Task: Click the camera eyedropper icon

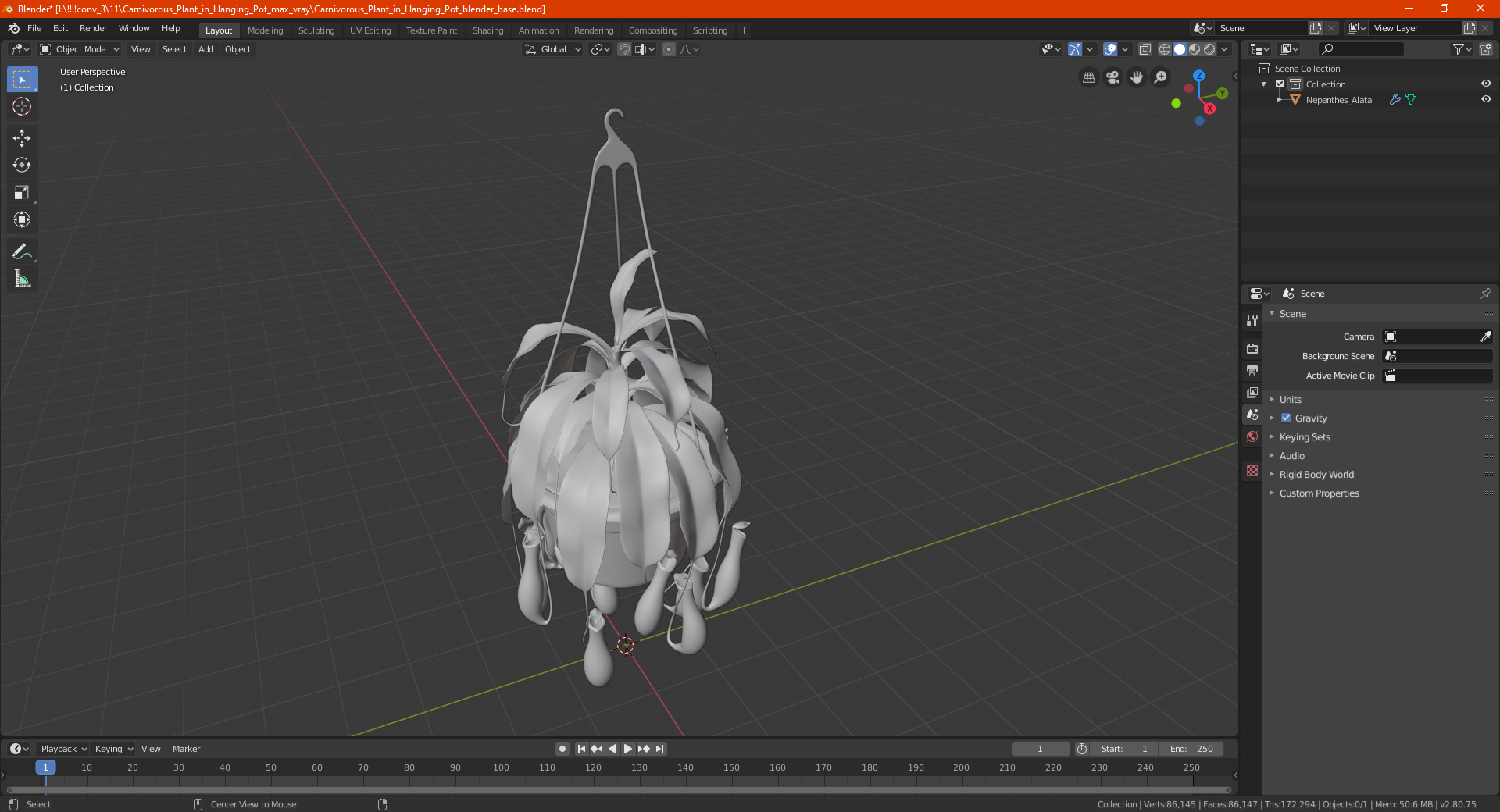Action: pyautogui.click(x=1485, y=337)
